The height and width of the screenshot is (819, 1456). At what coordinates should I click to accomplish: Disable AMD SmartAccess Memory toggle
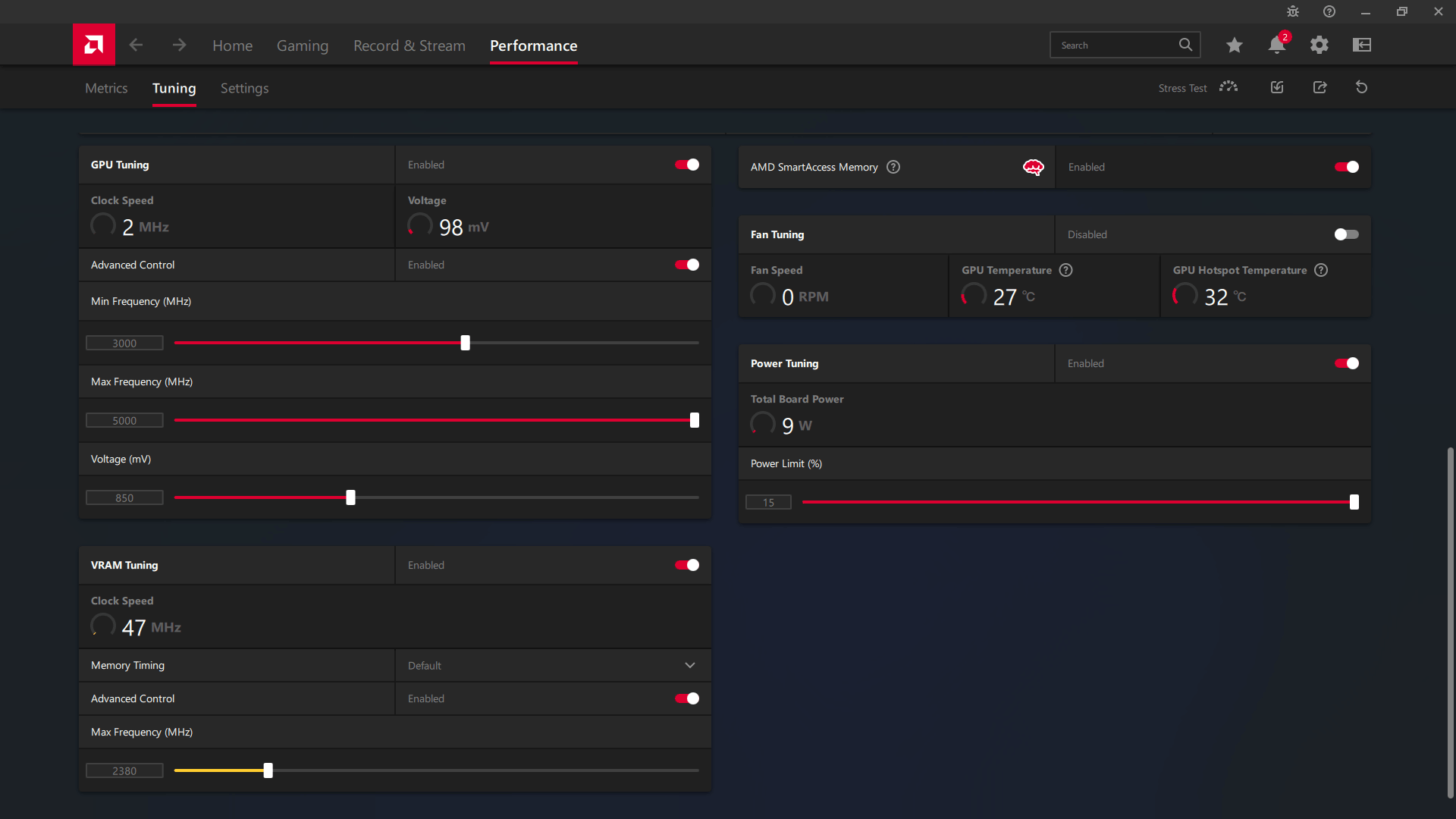[1347, 167]
